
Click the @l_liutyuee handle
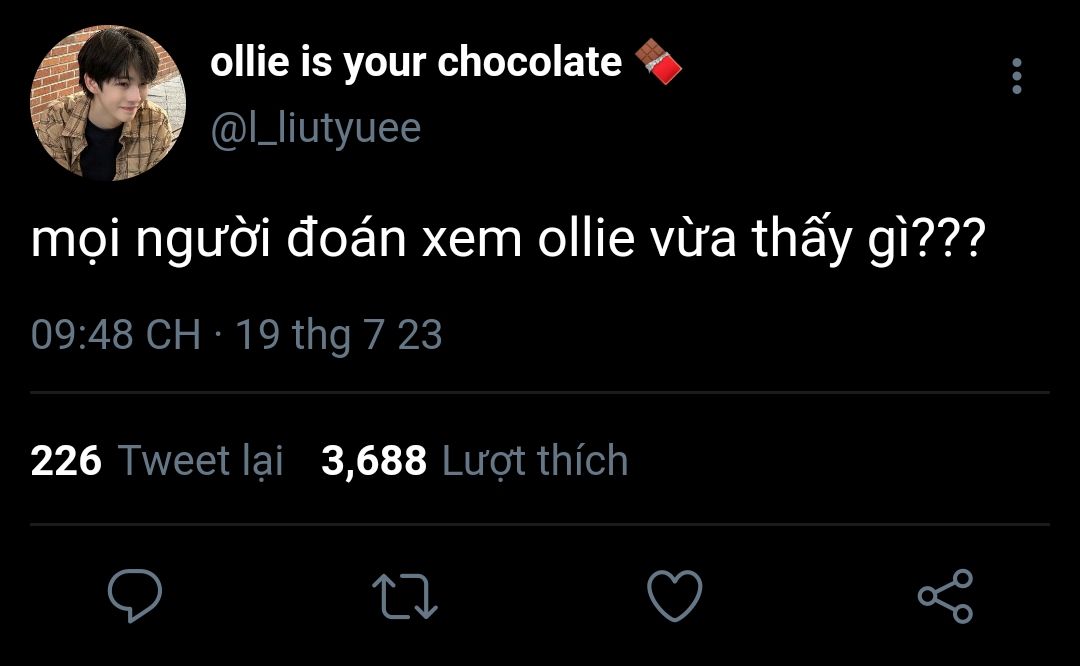tap(316, 128)
